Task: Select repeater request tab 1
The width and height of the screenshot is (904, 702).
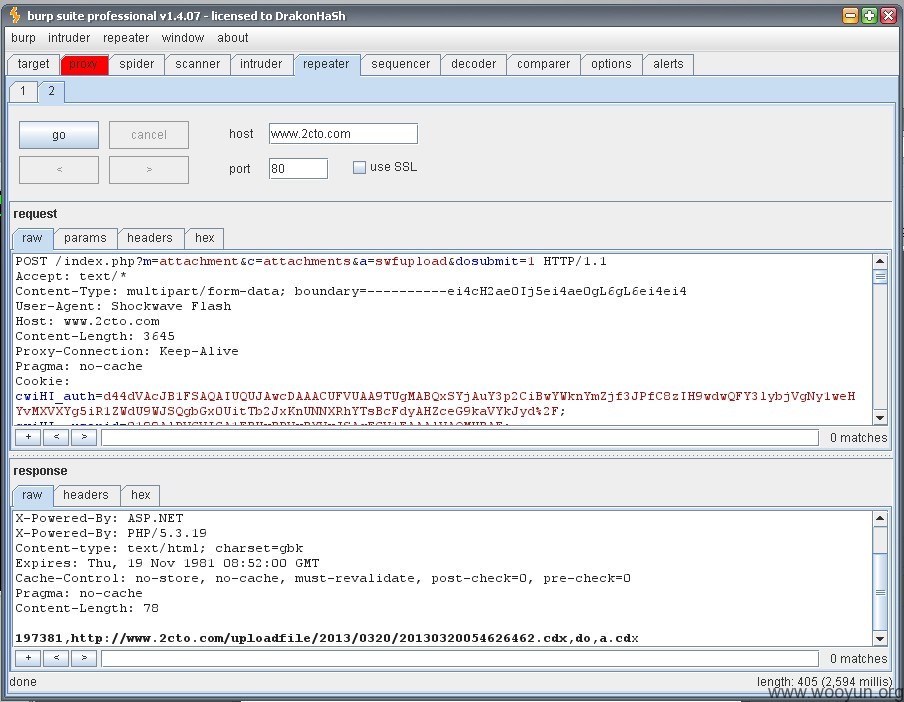Action: [x=23, y=90]
